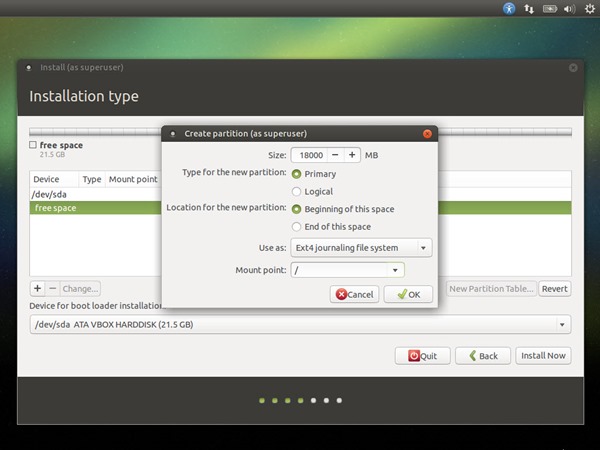Toggle the free space checkbox
600x450 pixels.
[x=33, y=145]
